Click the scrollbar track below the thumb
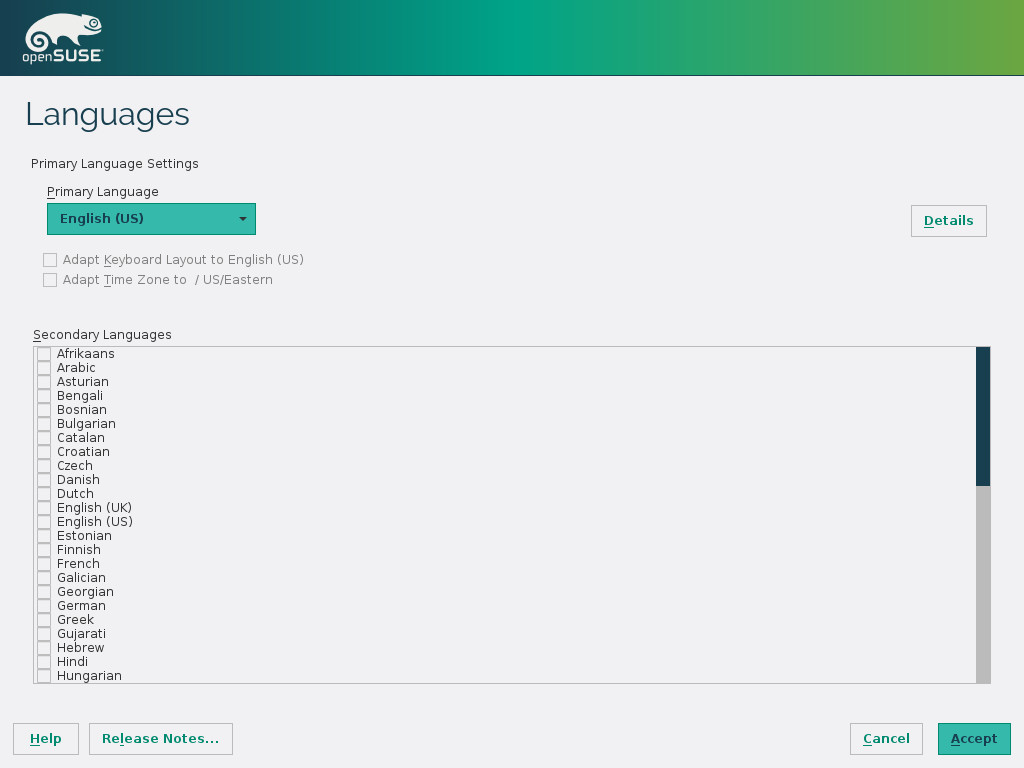The width and height of the screenshot is (1024, 768). tap(983, 585)
